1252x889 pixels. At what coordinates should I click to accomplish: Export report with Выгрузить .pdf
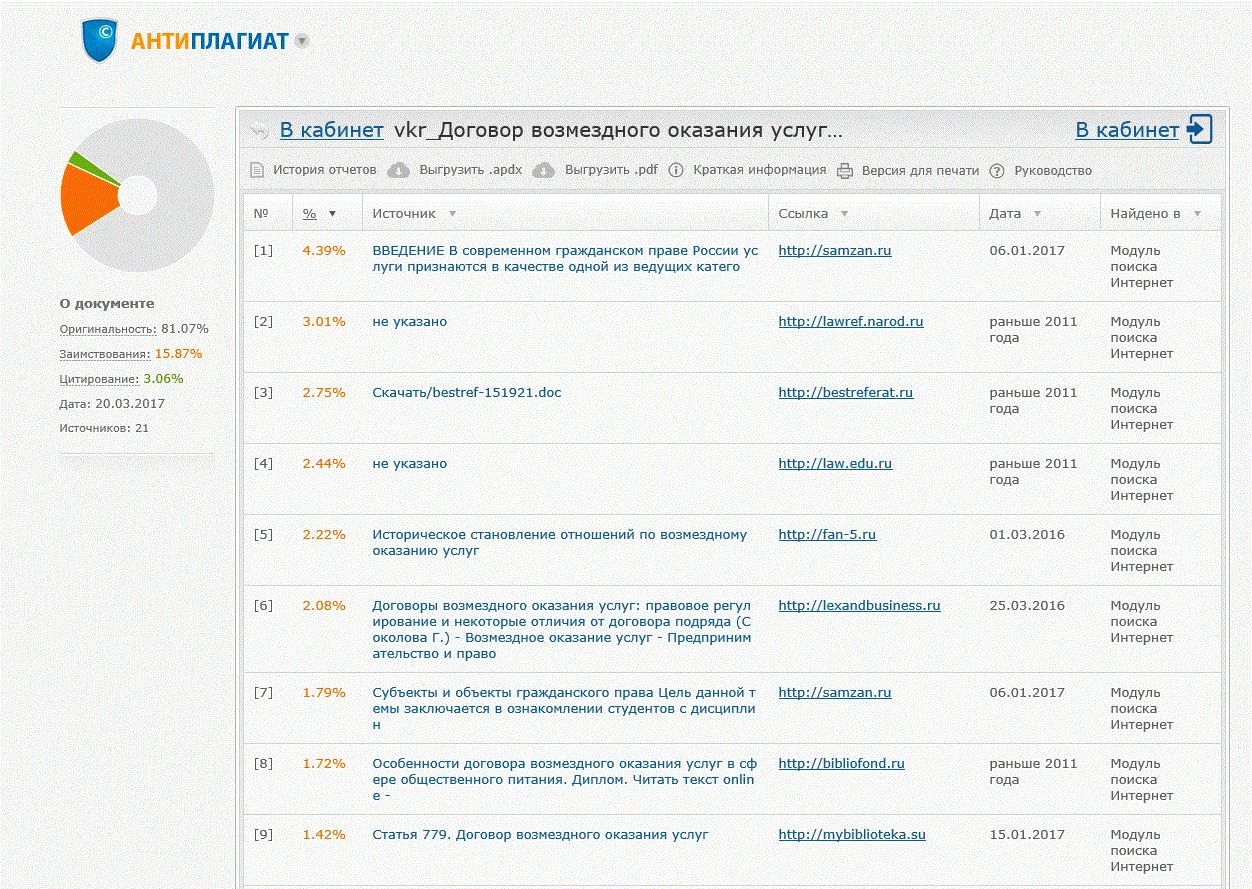[610, 170]
